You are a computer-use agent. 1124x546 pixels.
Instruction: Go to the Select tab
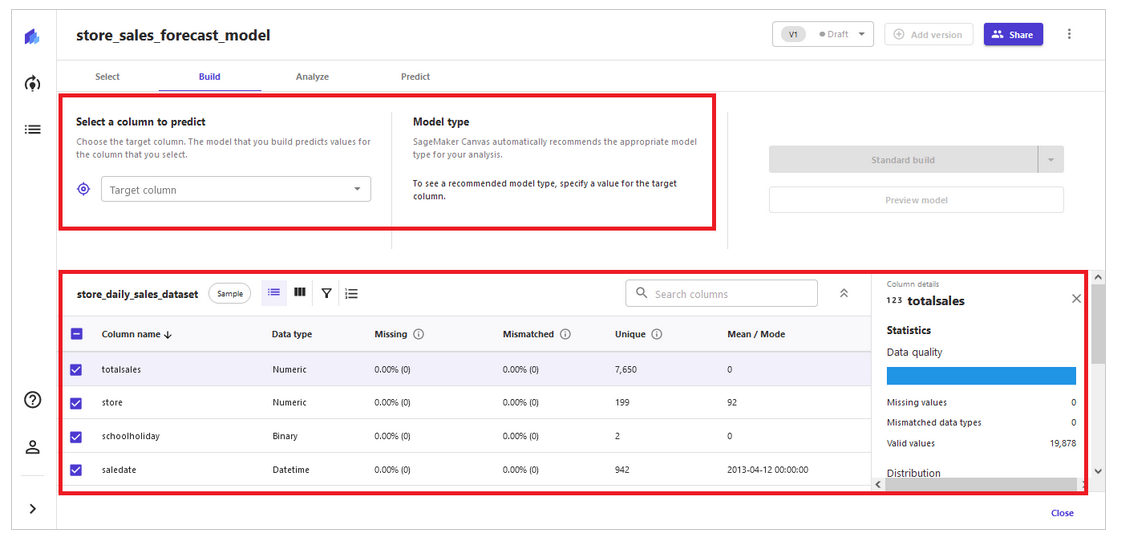(108, 77)
